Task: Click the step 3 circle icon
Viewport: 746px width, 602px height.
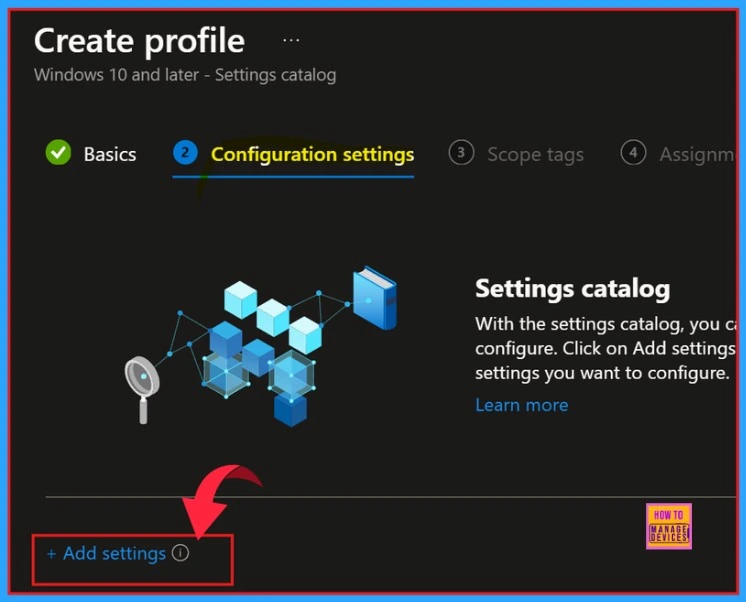Action: point(461,152)
